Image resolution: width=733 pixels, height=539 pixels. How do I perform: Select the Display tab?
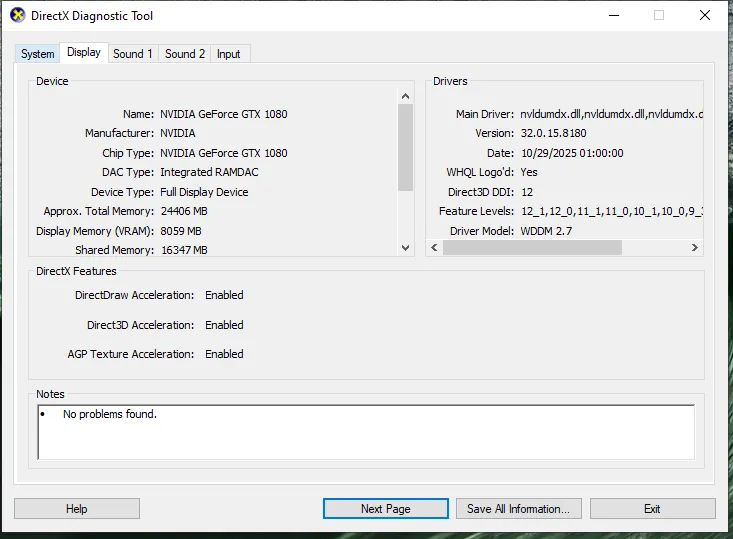pos(84,52)
